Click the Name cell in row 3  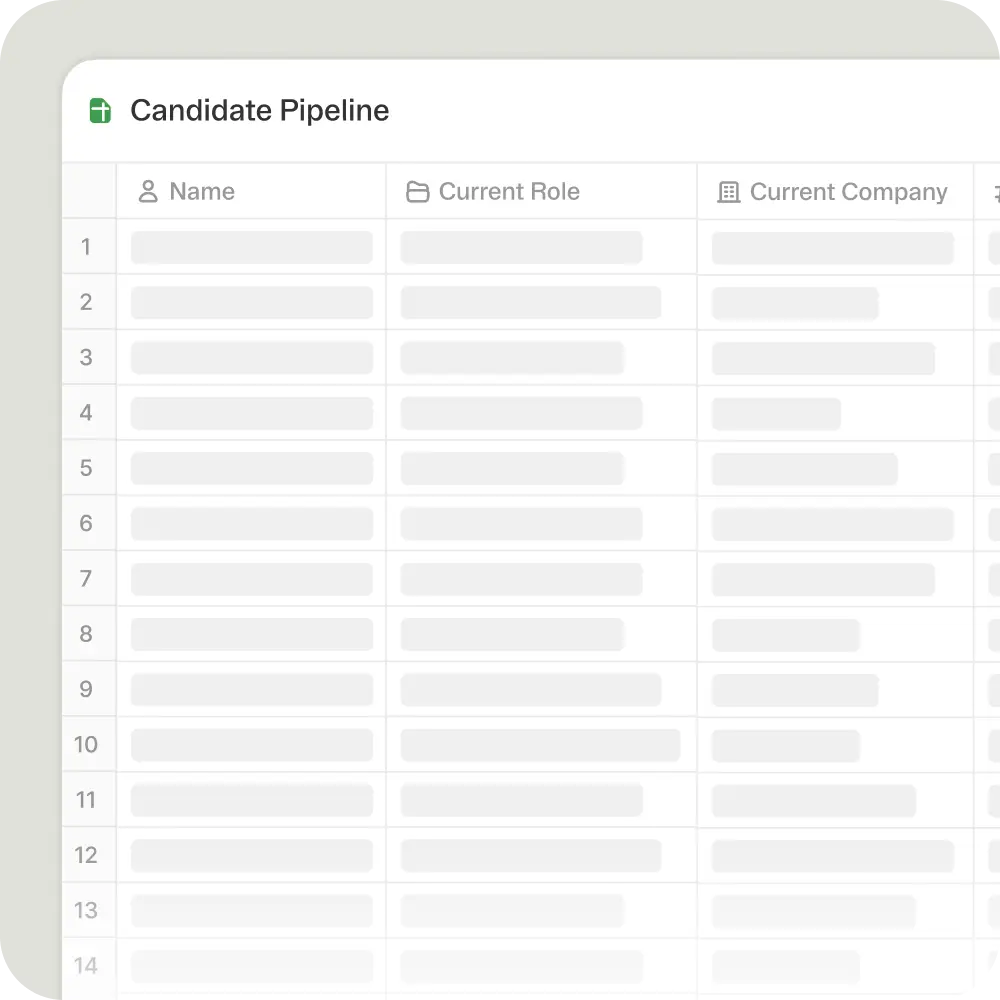(x=251, y=357)
